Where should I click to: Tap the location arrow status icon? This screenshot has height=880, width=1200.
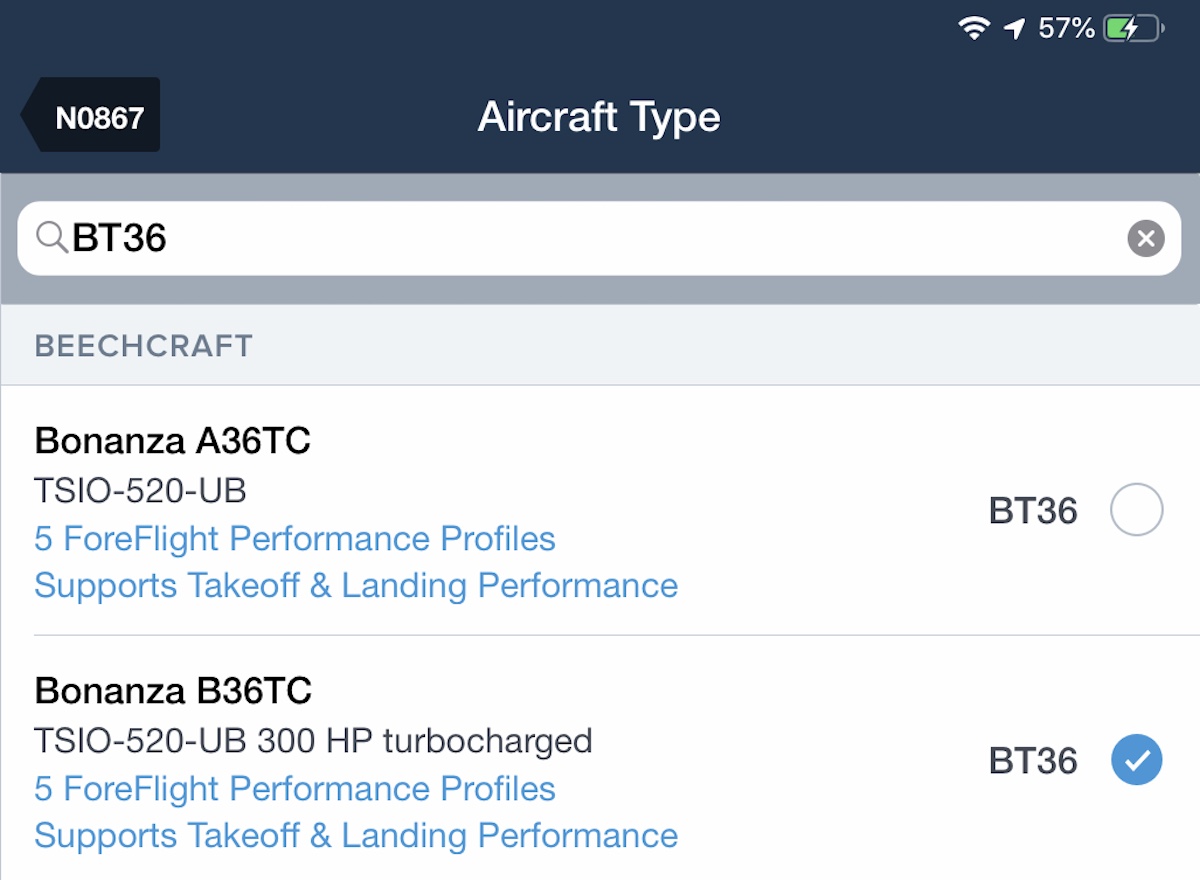(1014, 28)
